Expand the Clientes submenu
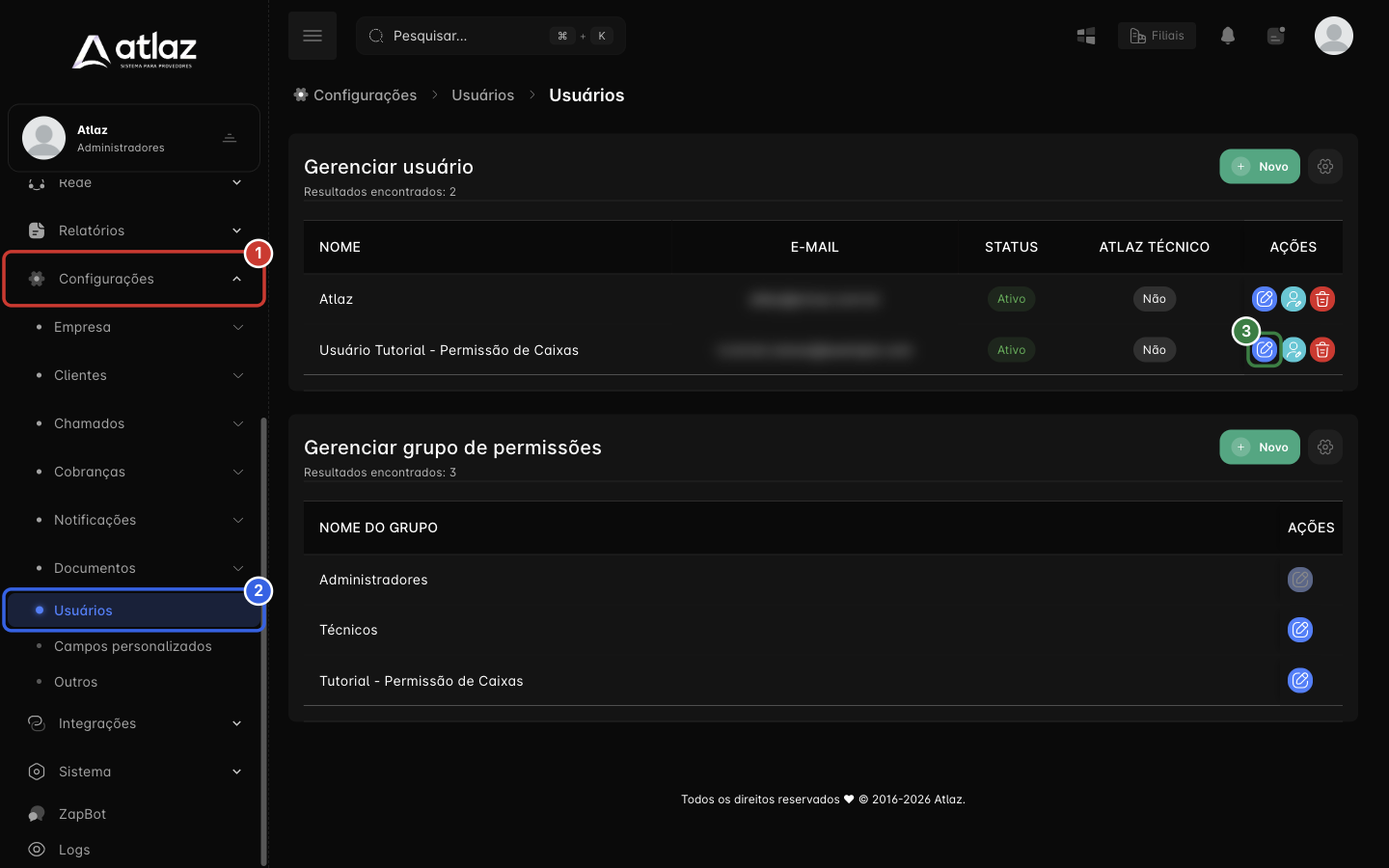Image resolution: width=1389 pixels, height=868 pixels. click(134, 375)
